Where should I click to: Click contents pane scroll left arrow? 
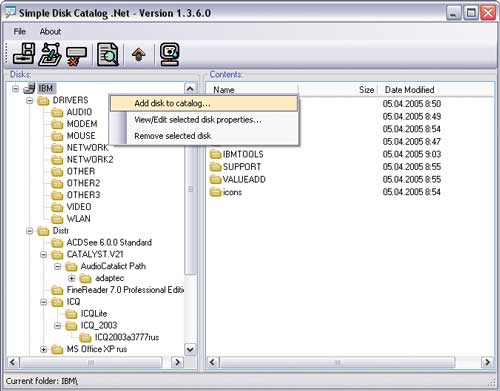coord(213,362)
